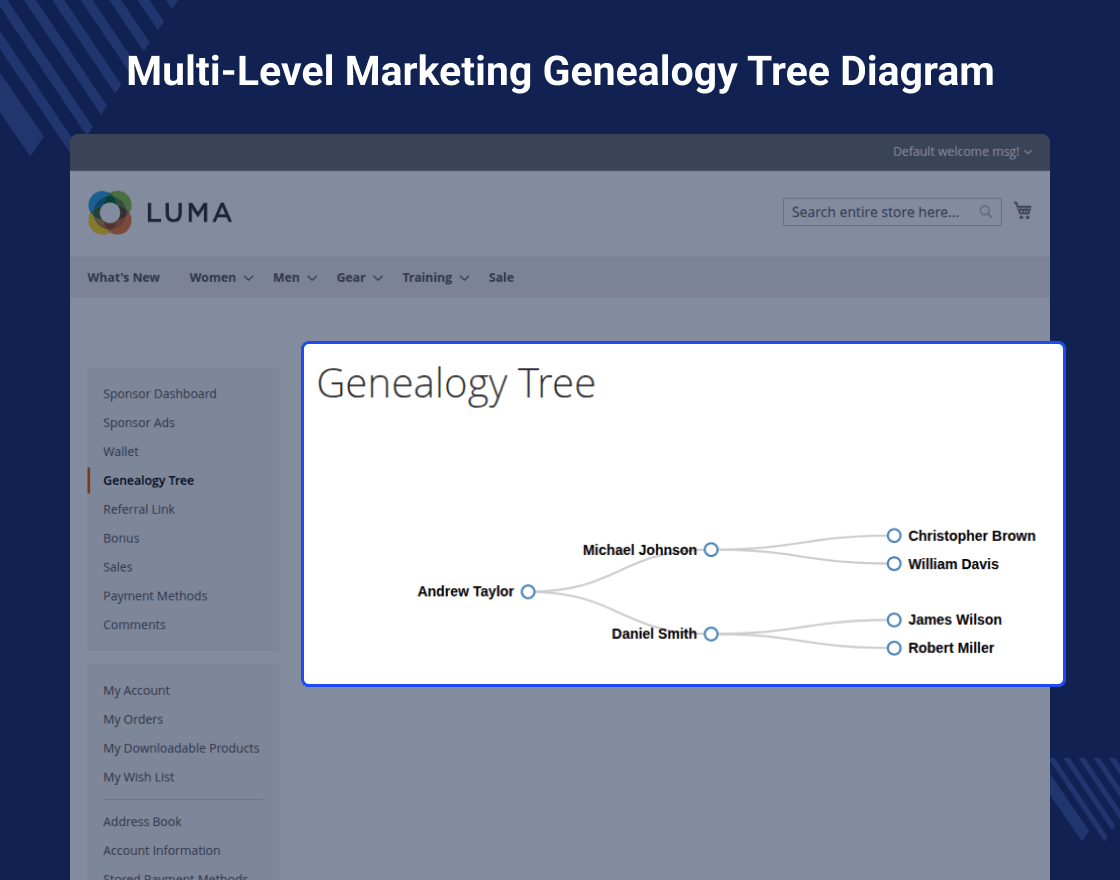
Task: Open the Sale menu item
Action: [x=501, y=277]
